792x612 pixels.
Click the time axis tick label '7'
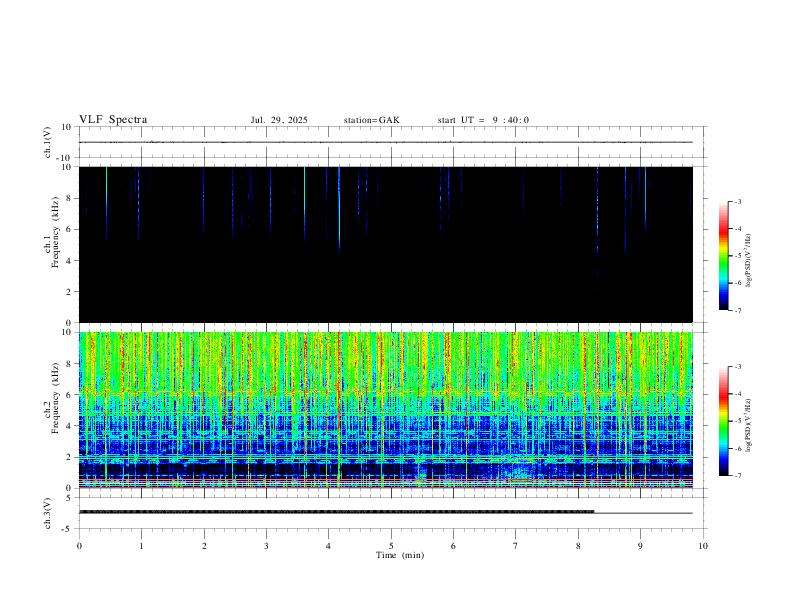click(516, 546)
